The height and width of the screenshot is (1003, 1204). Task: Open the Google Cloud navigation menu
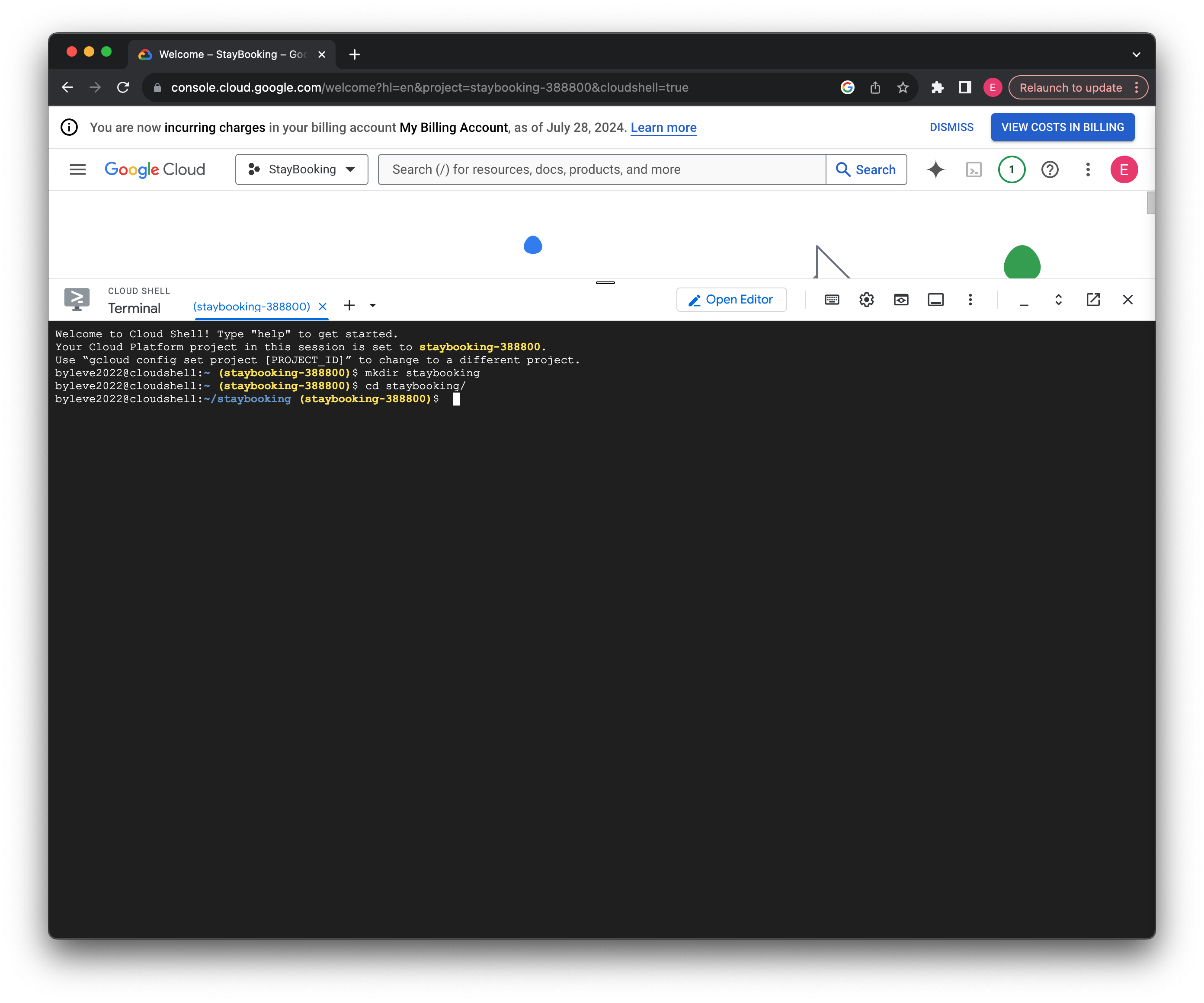(77, 169)
